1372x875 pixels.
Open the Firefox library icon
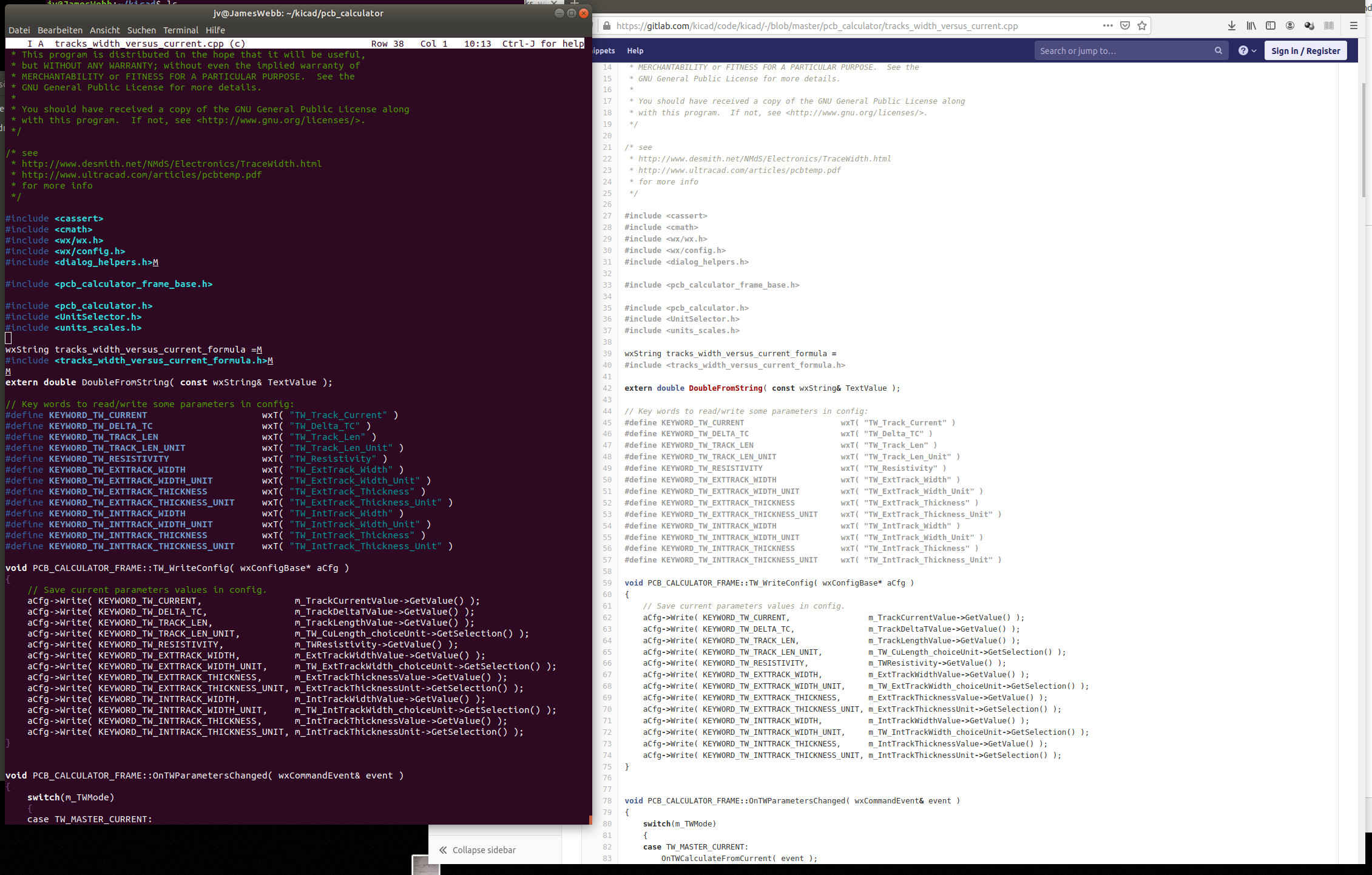pyautogui.click(x=1251, y=25)
